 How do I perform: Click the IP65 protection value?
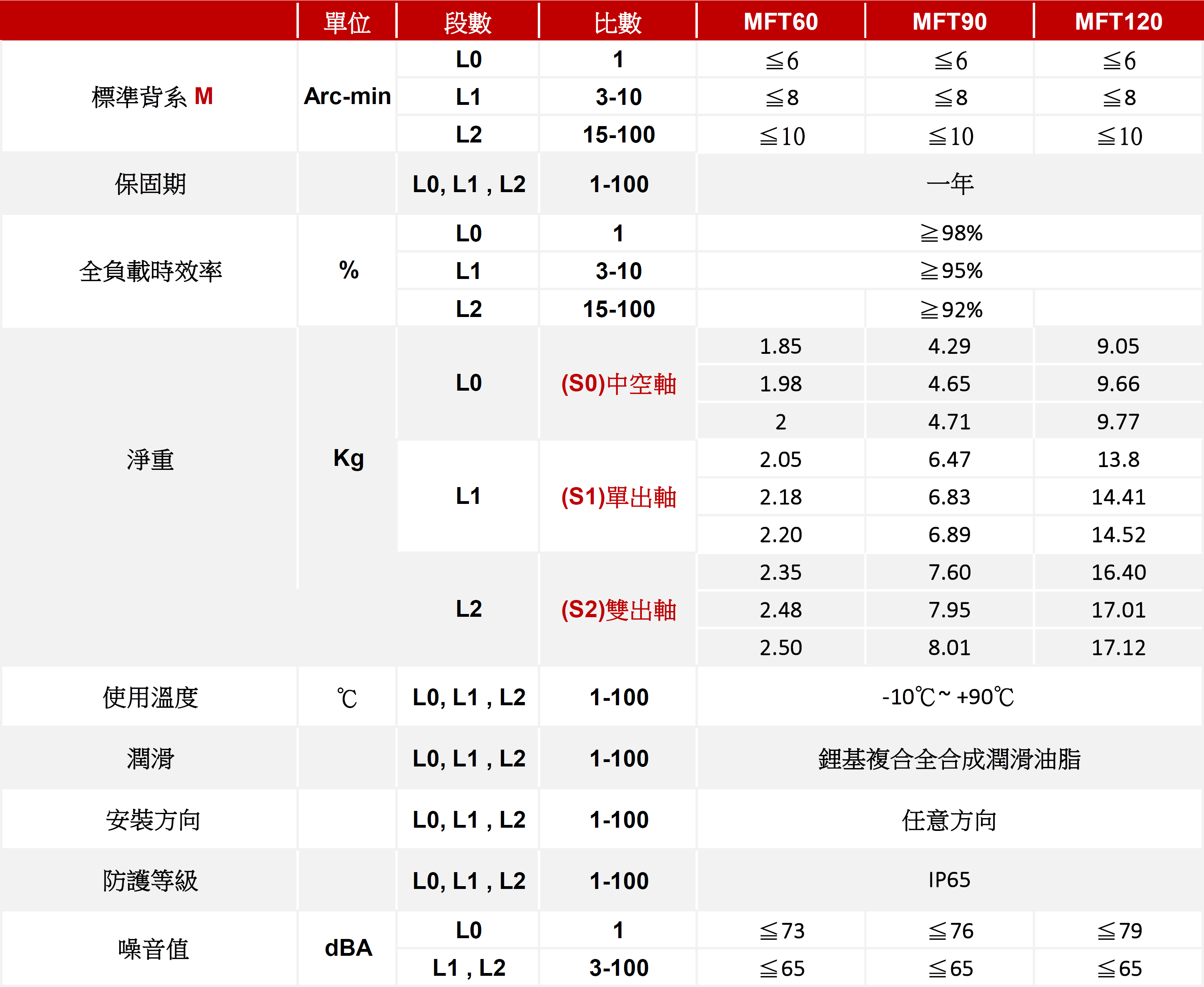(x=950, y=880)
